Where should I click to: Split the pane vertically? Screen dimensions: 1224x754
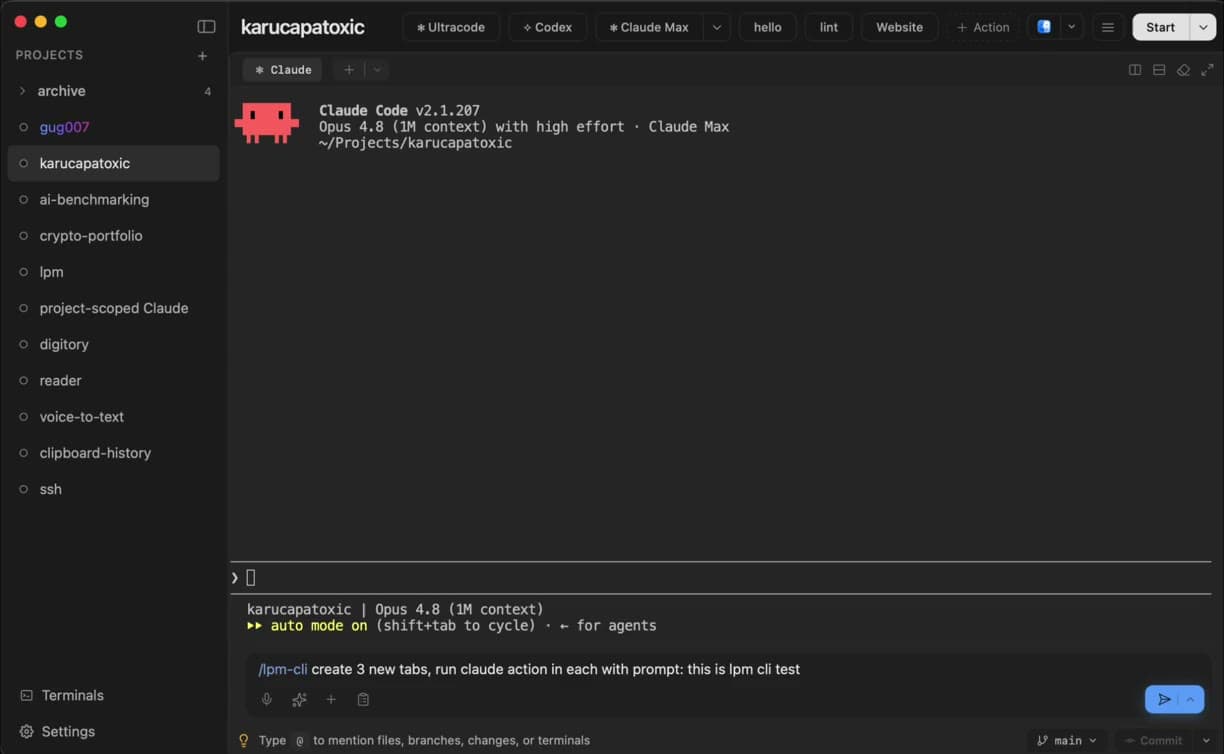coord(1135,70)
